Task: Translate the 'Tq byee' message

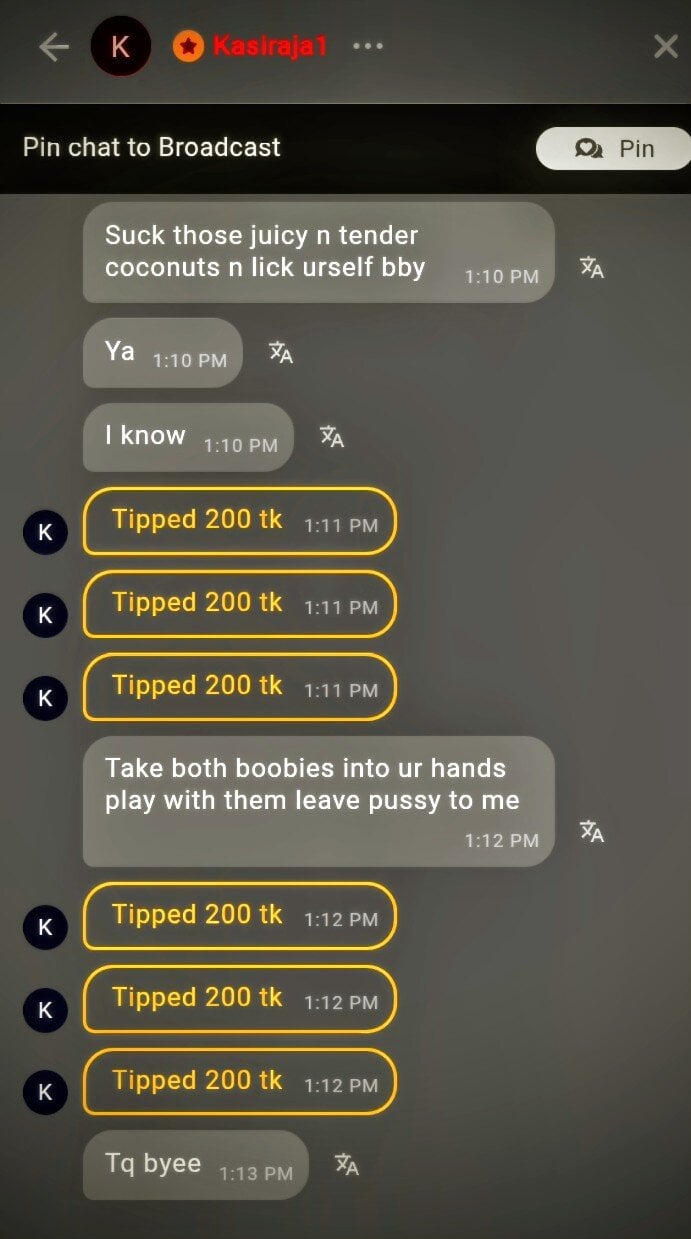Action: [x=347, y=1164]
